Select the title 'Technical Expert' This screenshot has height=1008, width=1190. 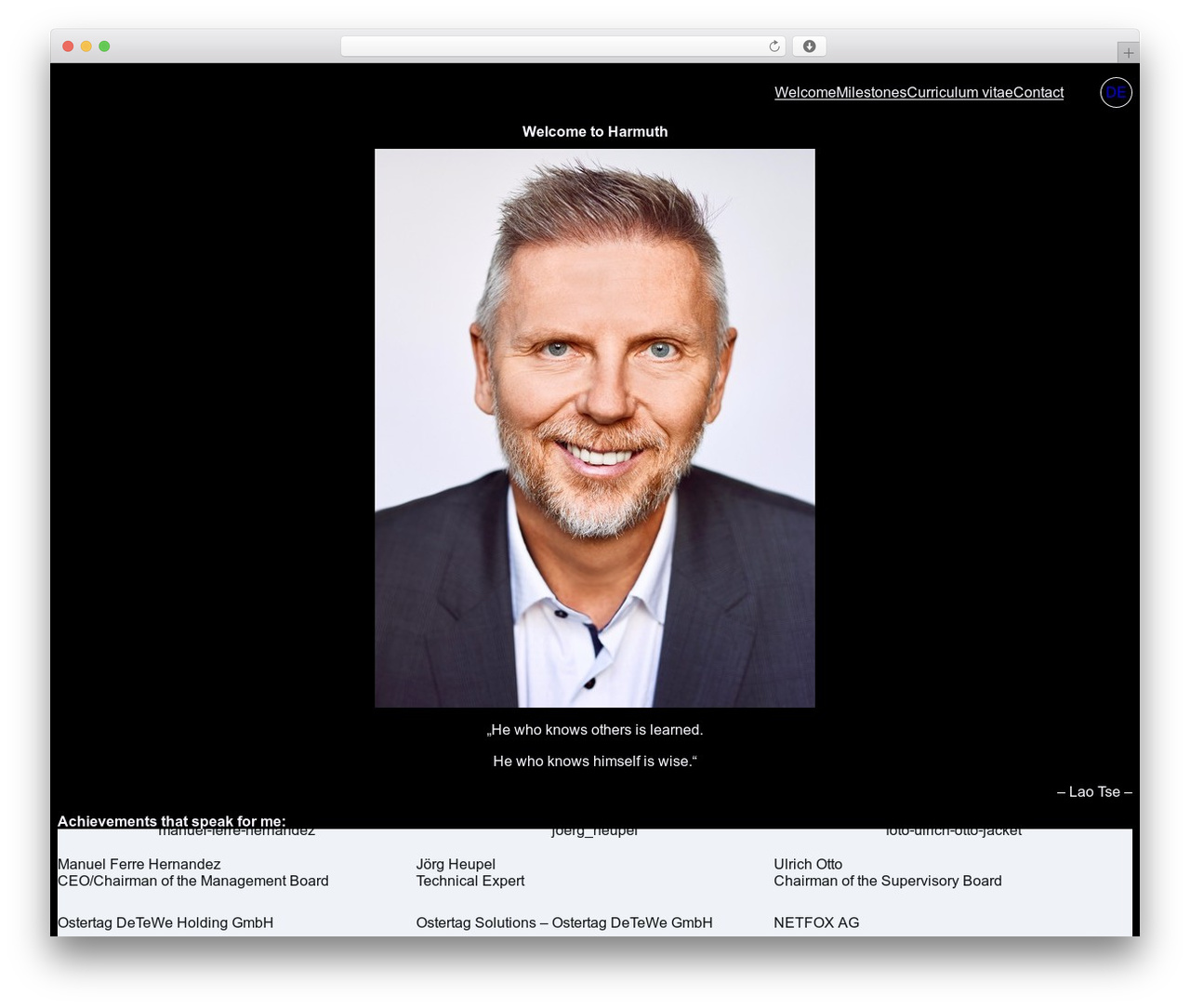(x=470, y=882)
